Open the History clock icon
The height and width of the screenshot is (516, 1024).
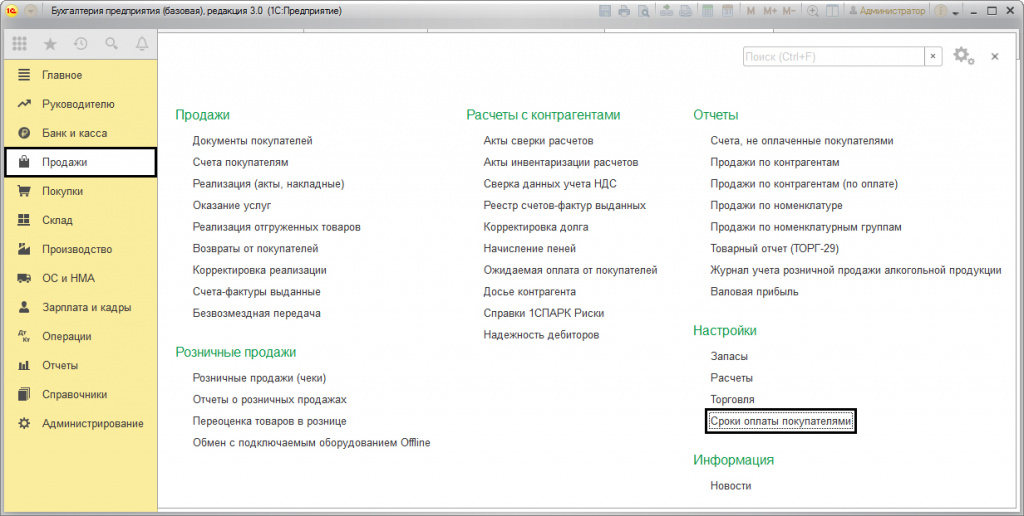pos(80,45)
